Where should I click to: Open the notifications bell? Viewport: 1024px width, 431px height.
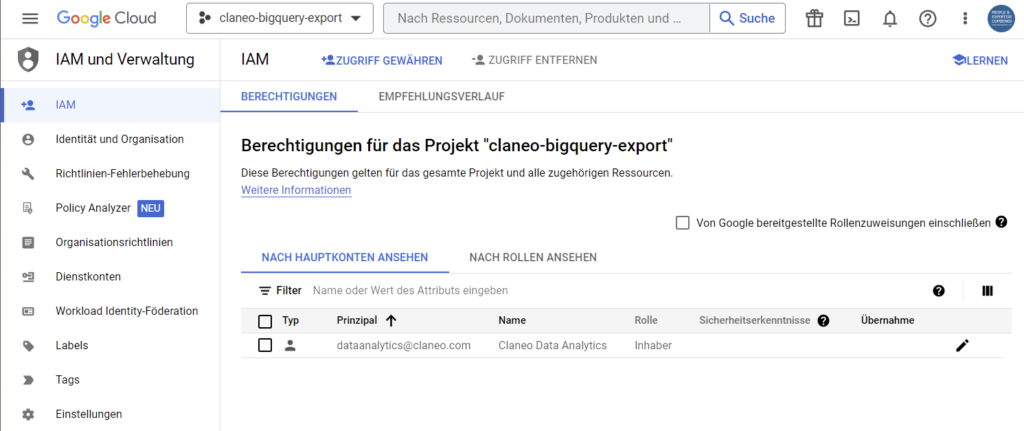(889, 19)
